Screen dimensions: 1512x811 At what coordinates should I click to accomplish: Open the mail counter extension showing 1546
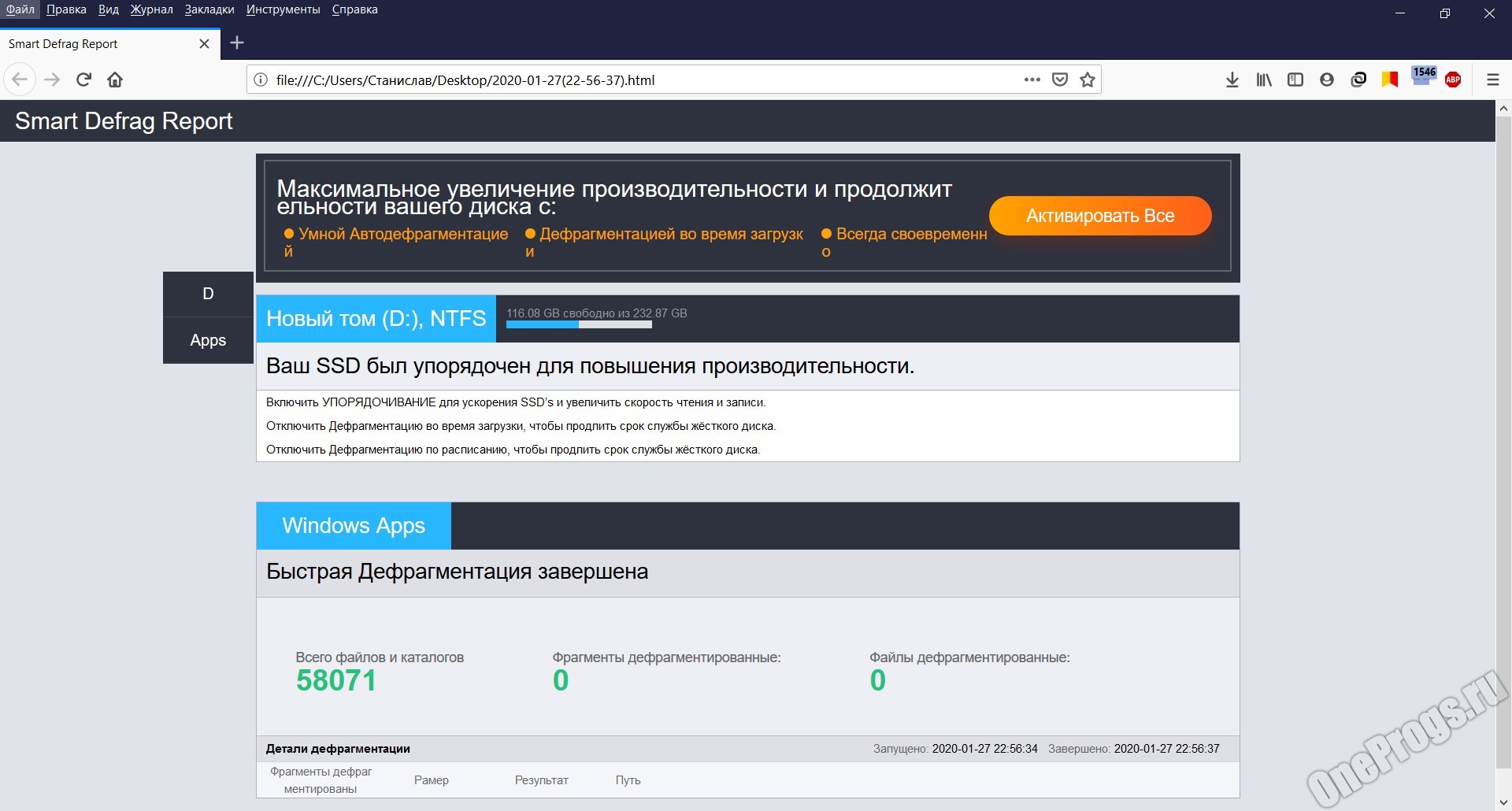[1422, 76]
